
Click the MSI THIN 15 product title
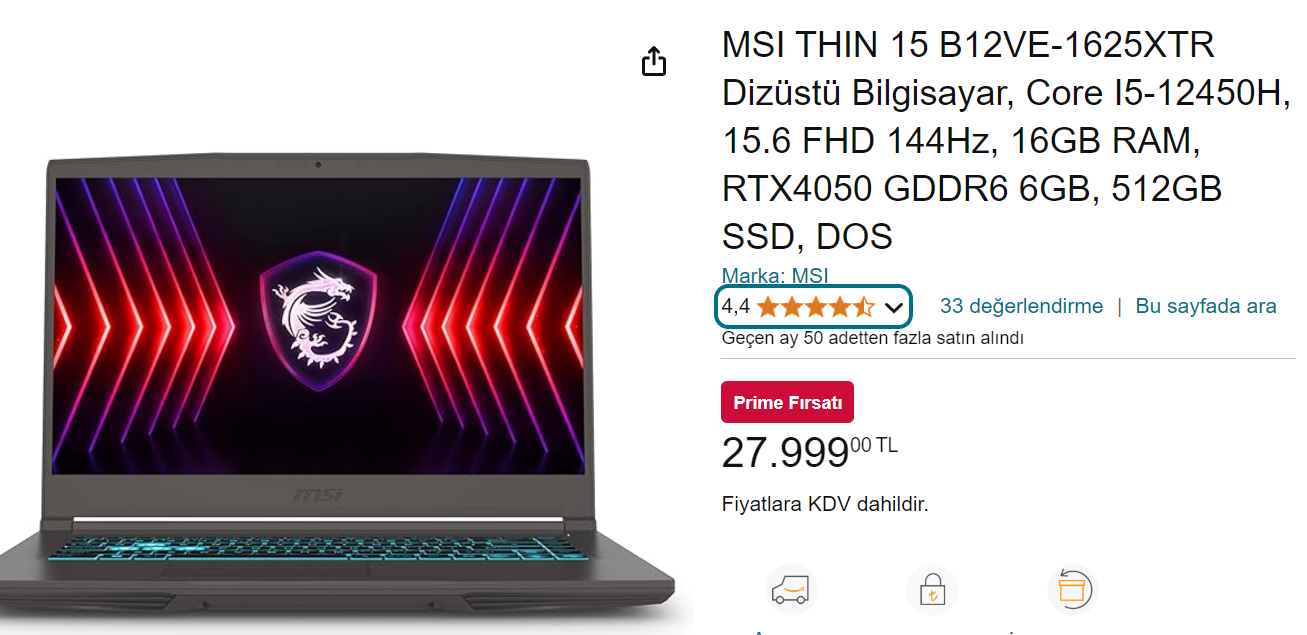[1007, 141]
